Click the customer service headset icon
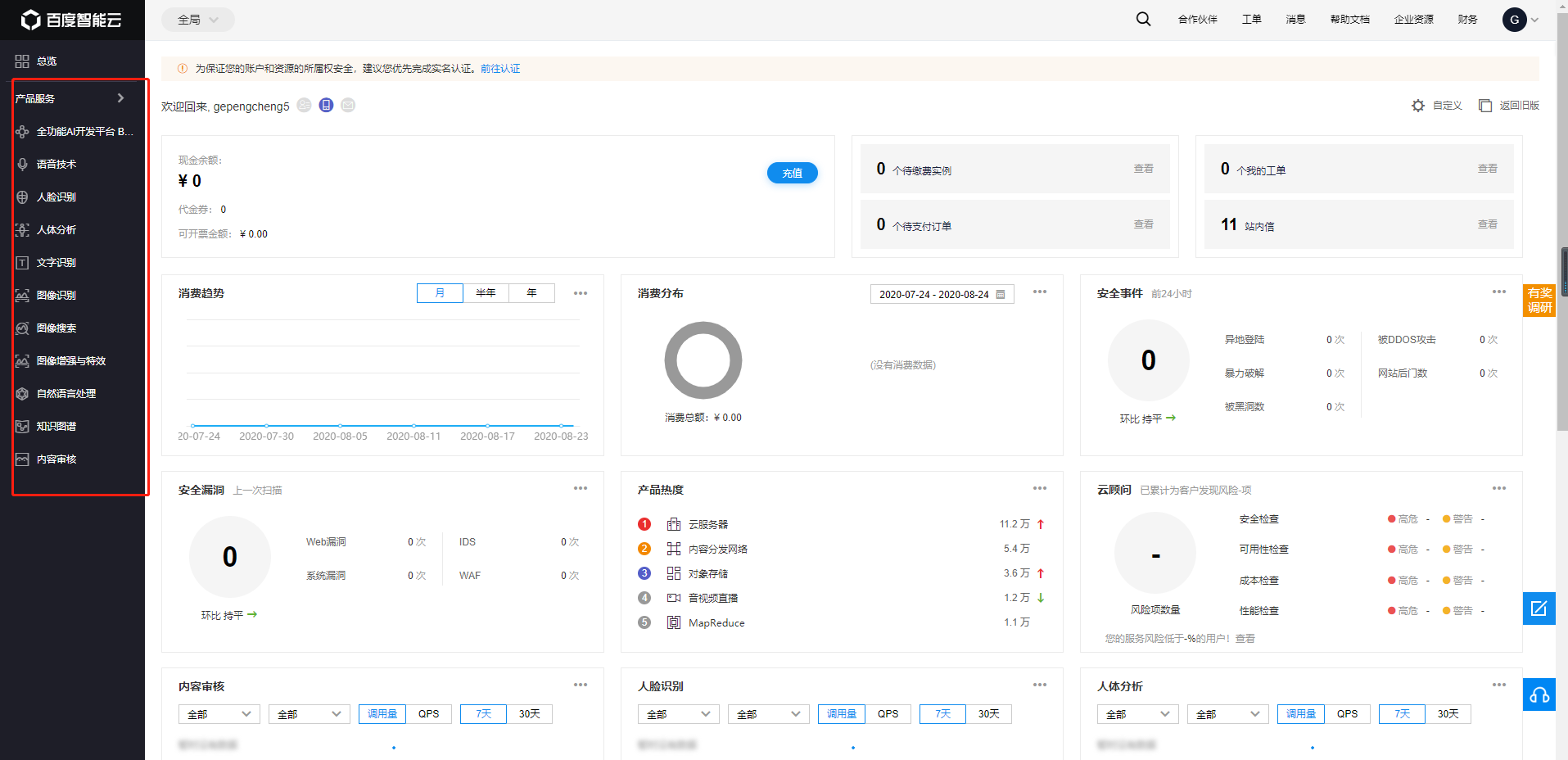This screenshot has height=760, width=1568. (x=1539, y=694)
